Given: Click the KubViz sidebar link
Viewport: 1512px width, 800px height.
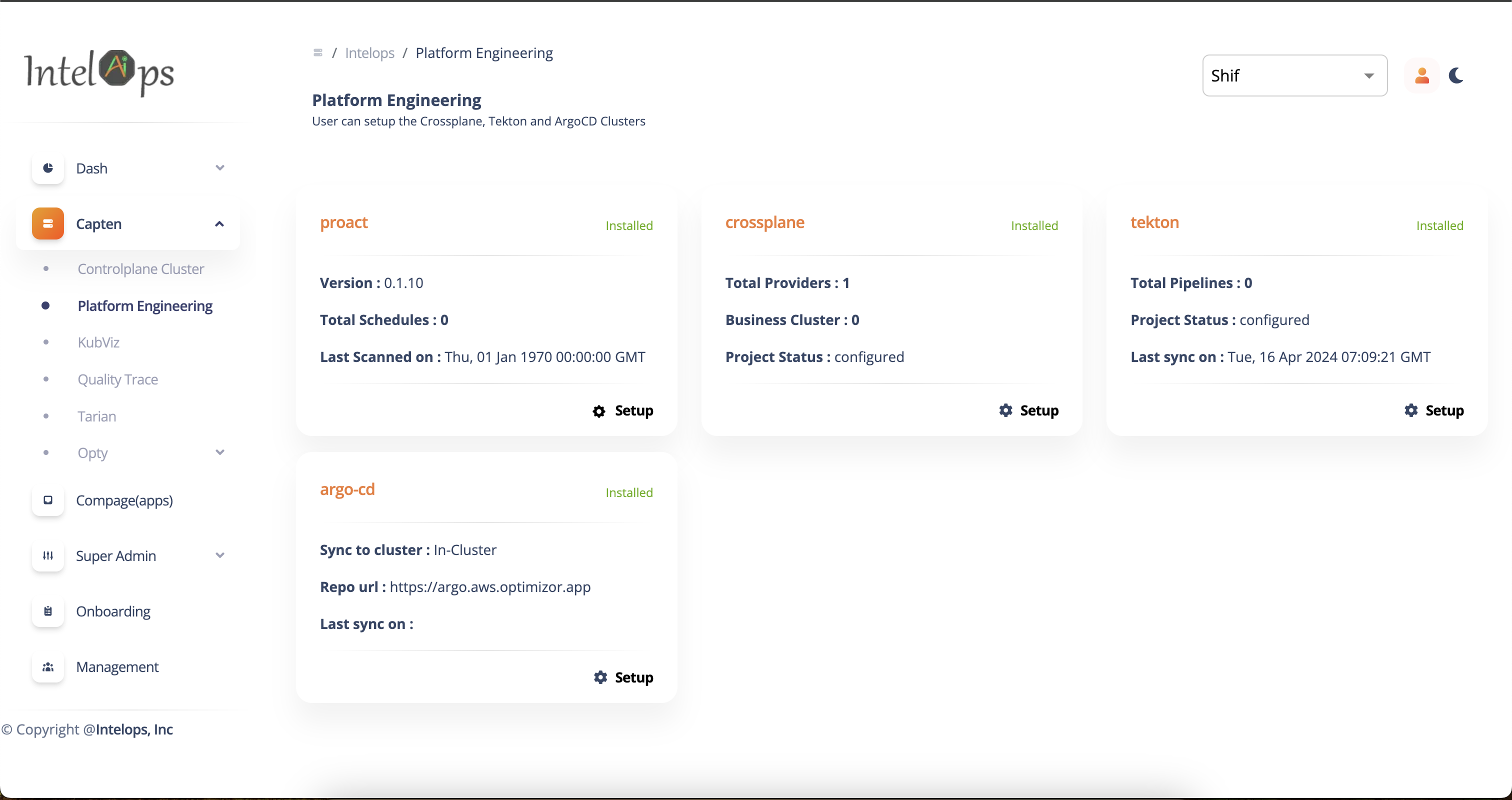Looking at the screenshot, I should click(x=100, y=342).
